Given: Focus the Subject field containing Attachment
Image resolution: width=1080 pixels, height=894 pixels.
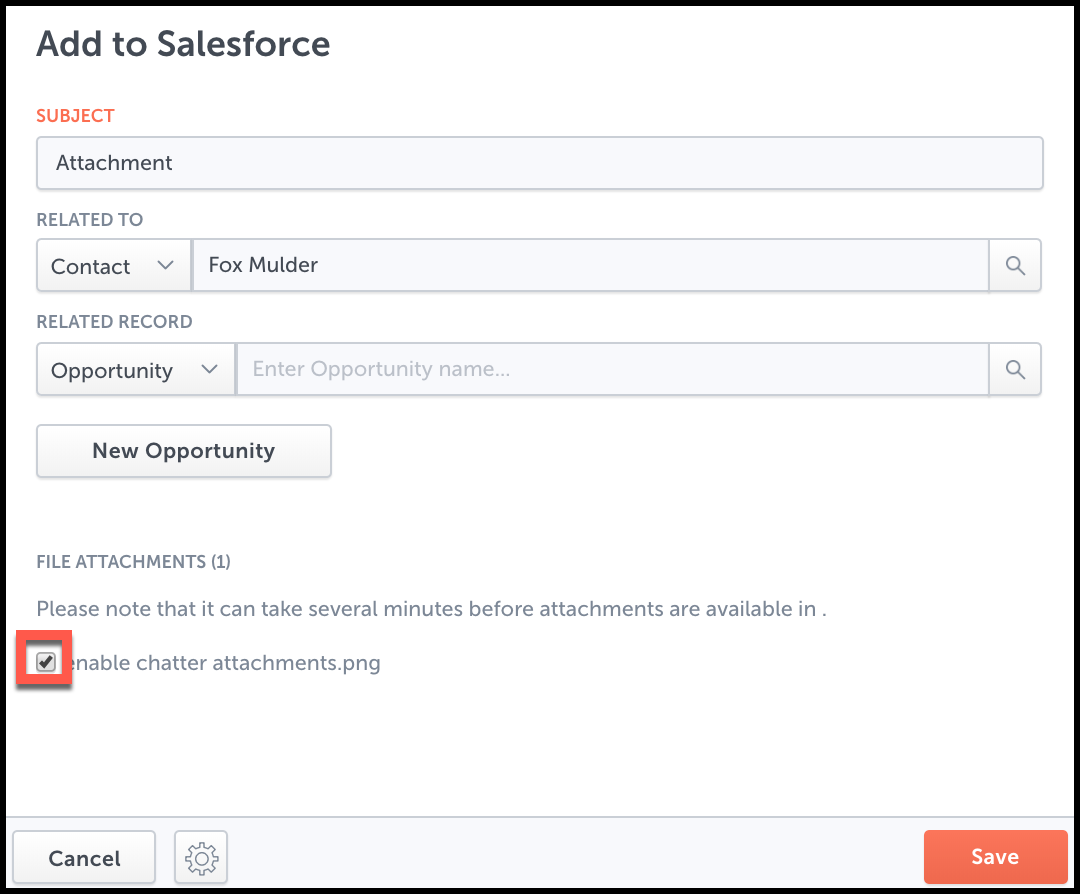Looking at the screenshot, I should [540, 163].
